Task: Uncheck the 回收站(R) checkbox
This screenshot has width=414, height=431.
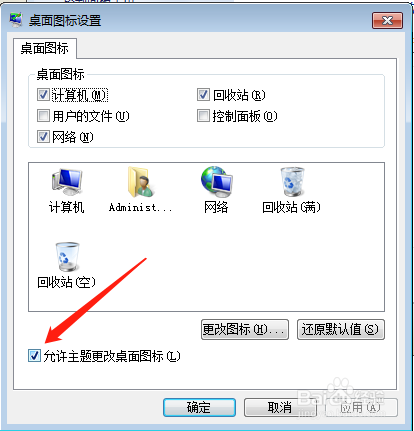Action: pyautogui.click(x=203, y=95)
